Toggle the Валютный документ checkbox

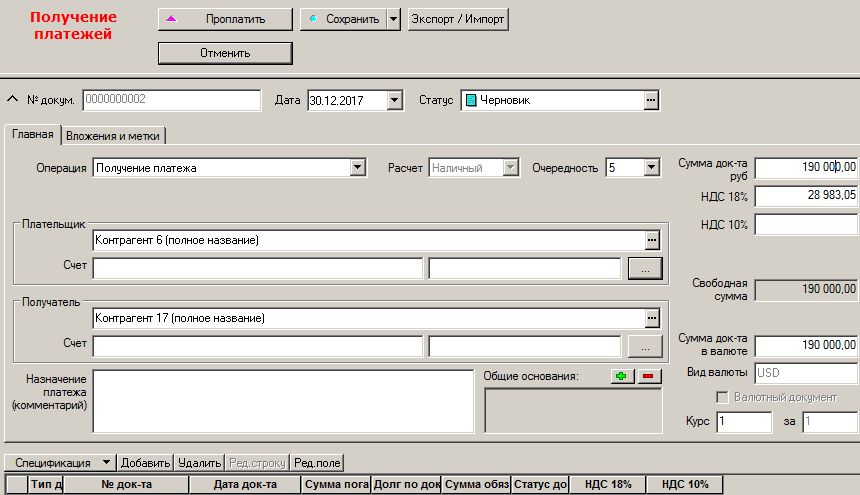click(x=722, y=397)
